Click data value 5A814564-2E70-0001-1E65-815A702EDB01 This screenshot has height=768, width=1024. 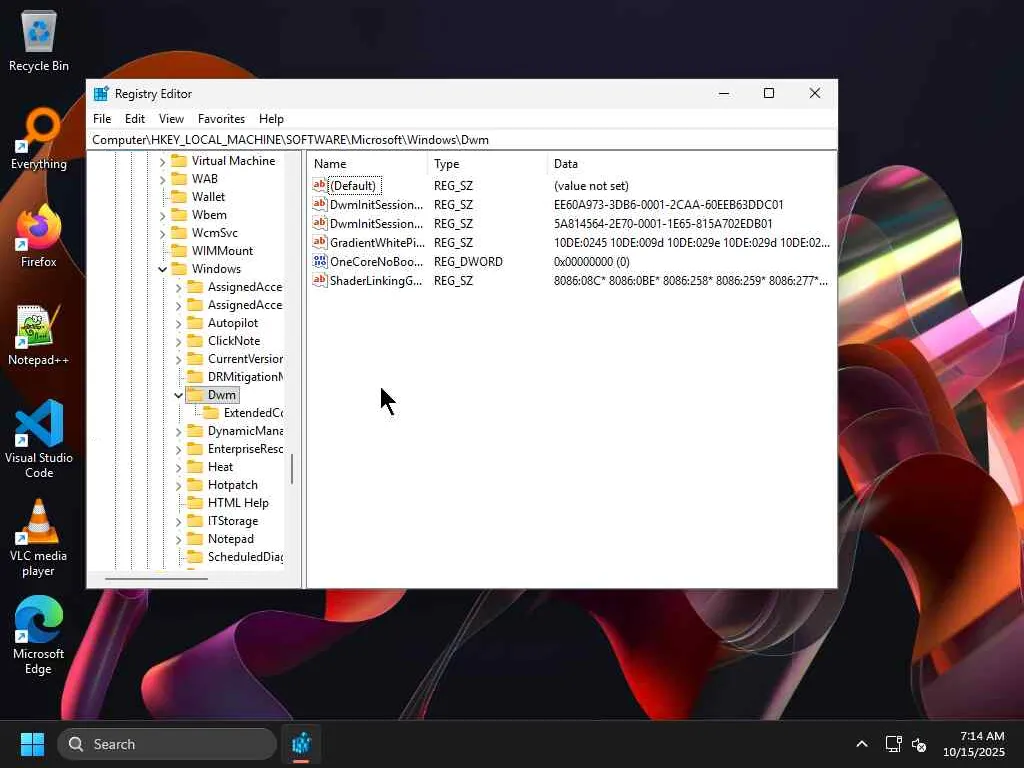pos(663,223)
